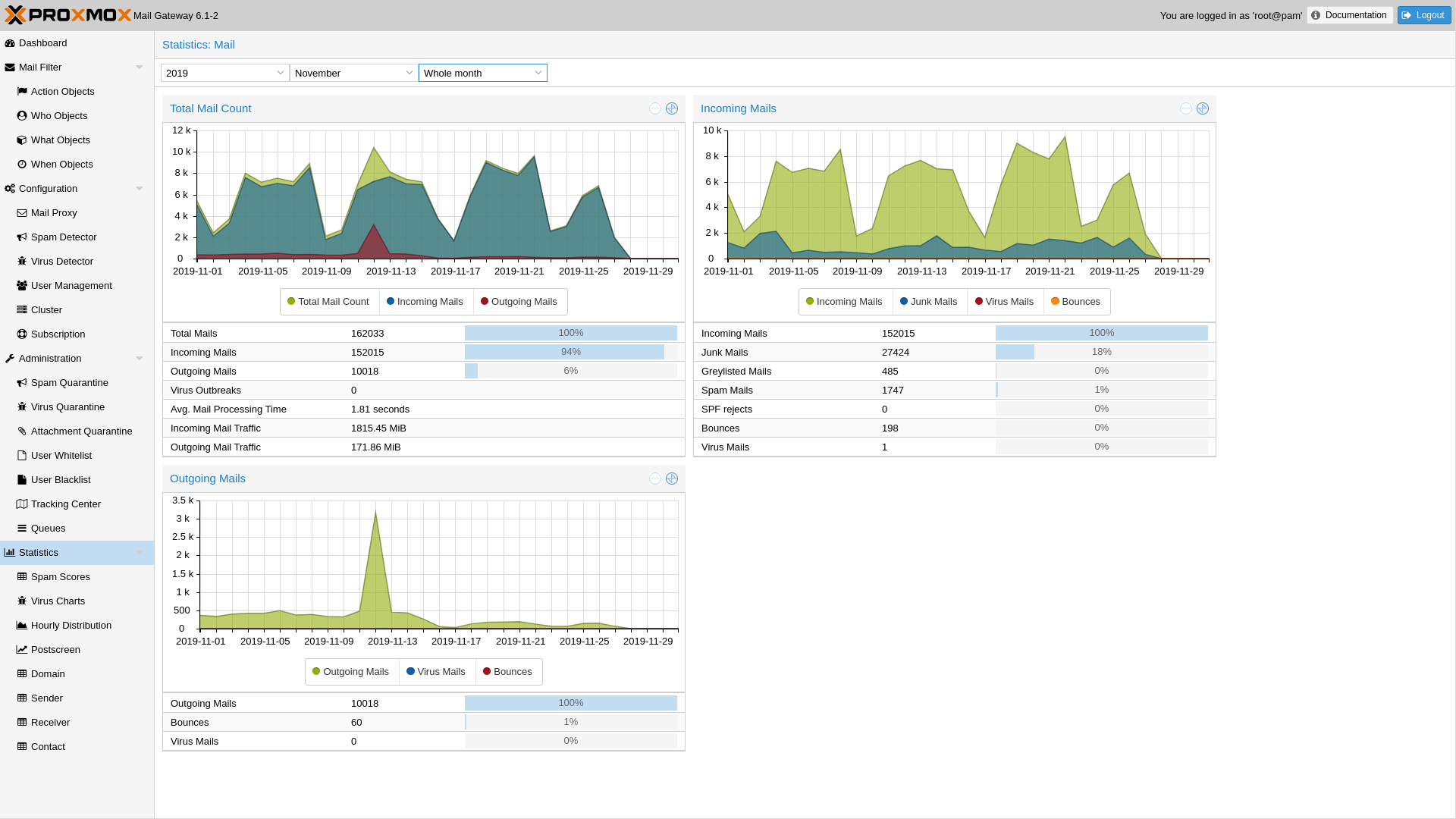Image resolution: width=1456 pixels, height=819 pixels.
Task: Open Tracking Center using the map icon
Action: tap(21, 504)
